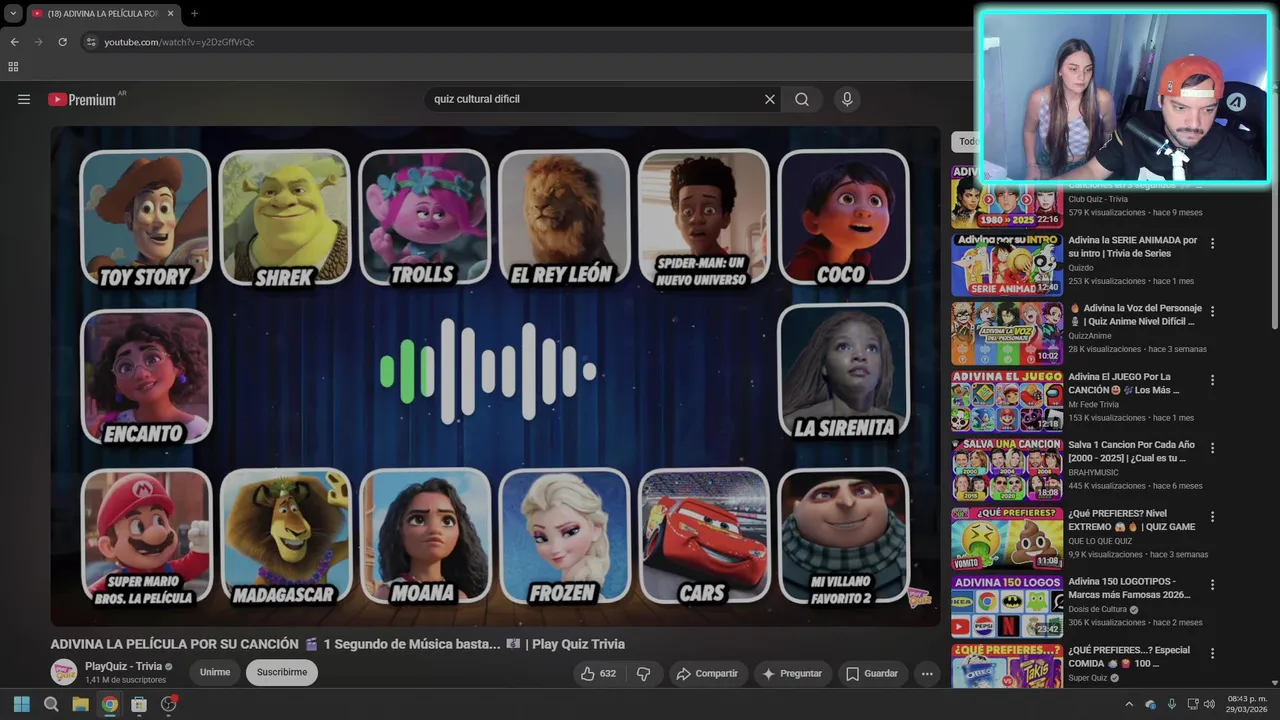Viewport: 1280px width, 720px height.
Task: Open ADIVINA EL JUEGO thumbnail, 12:18
Action: coord(1006,402)
